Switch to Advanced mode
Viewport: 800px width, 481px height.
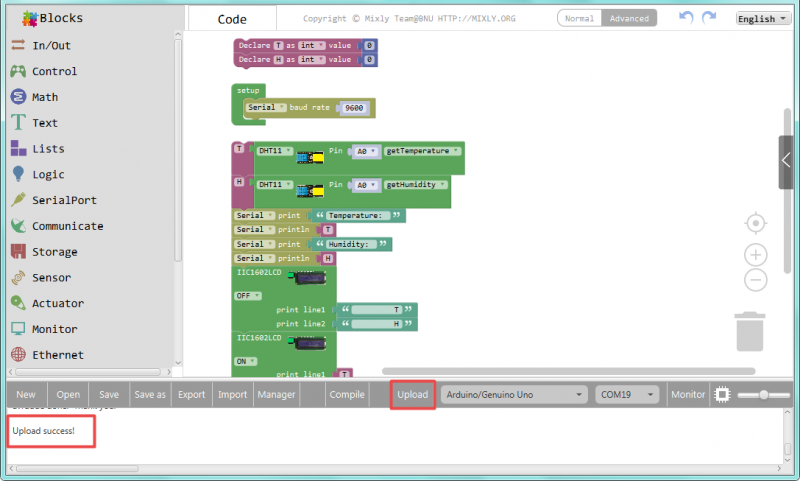click(x=630, y=19)
